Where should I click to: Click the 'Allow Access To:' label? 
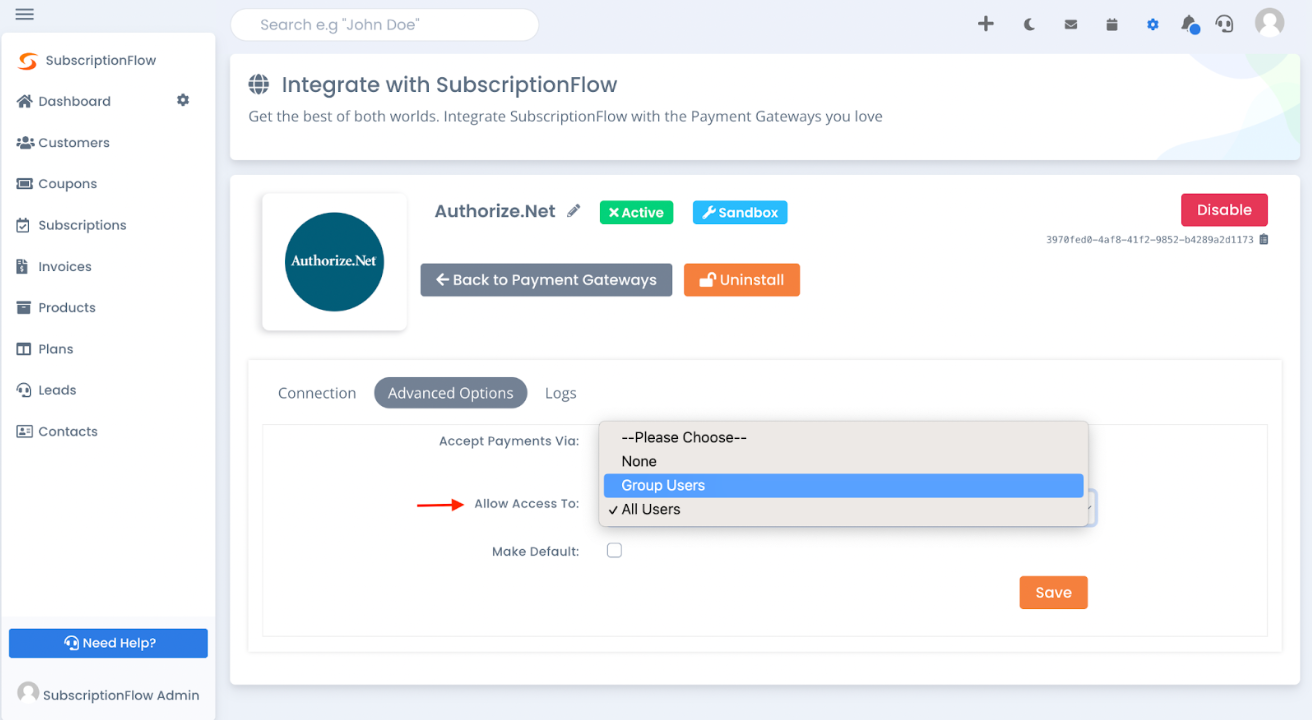pos(527,504)
